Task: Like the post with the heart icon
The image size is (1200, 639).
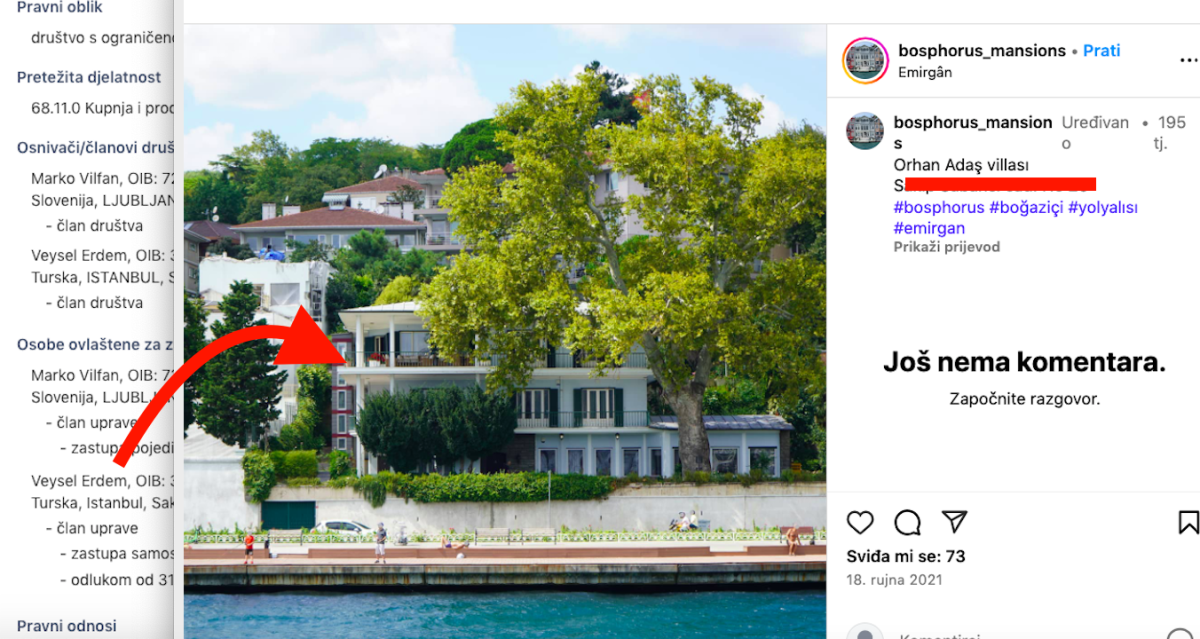Action: pyautogui.click(x=860, y=522)
